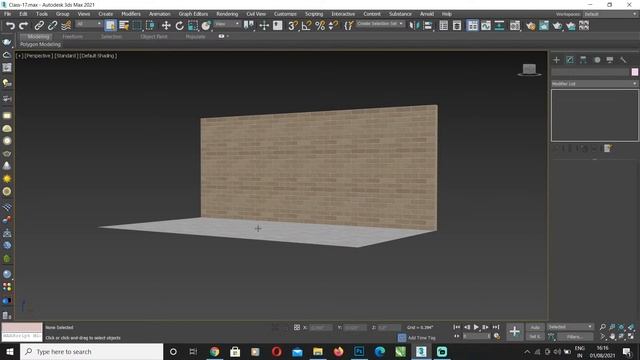Choose the Select Object tool
Screen dimensions: 640x360
coord(110,26)
